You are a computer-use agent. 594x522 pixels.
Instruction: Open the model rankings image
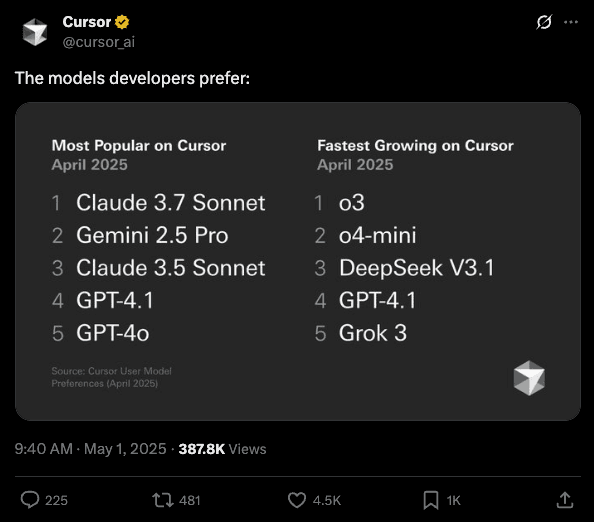click(x=298, y=261)
